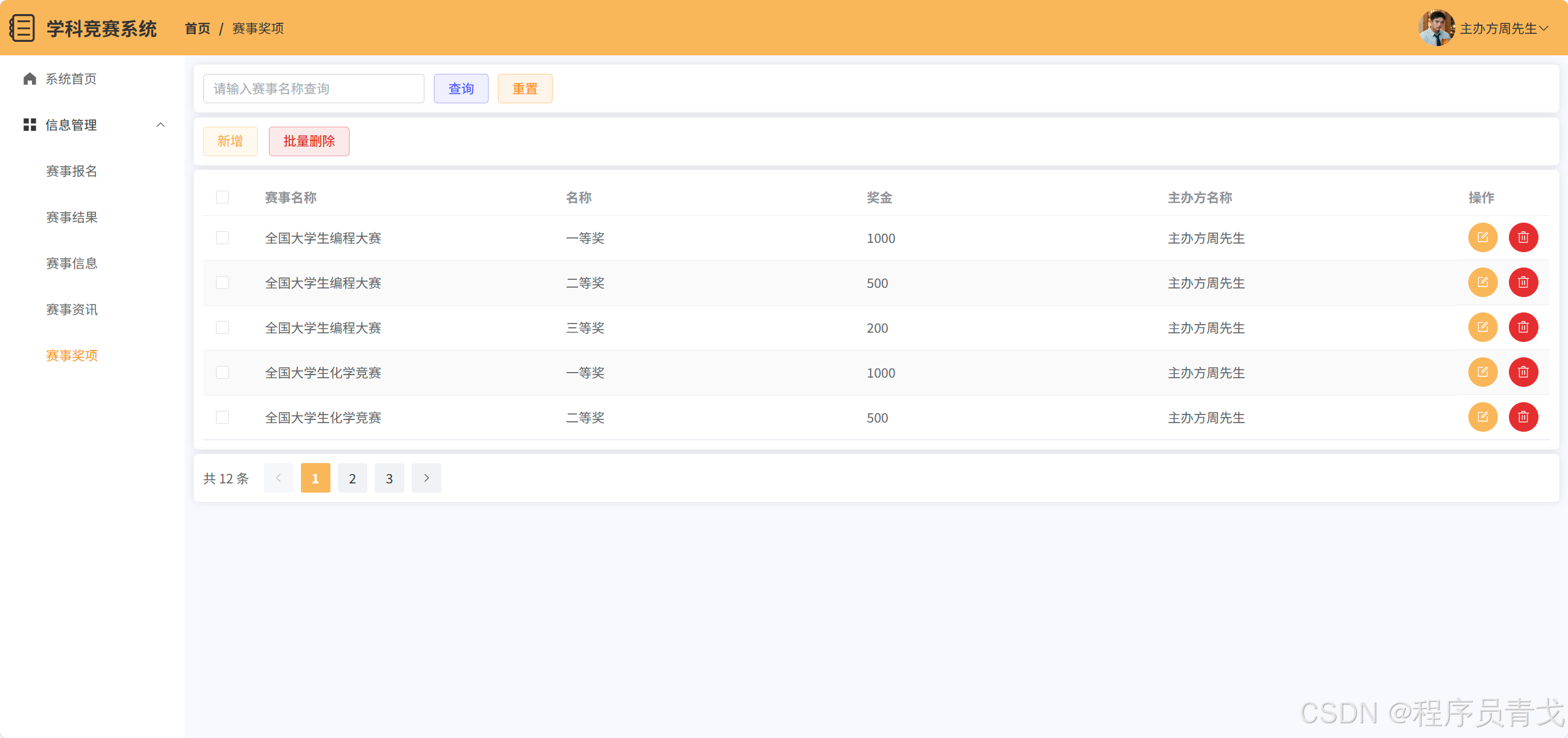1568x738 pixels.
Task: Open 赛事资讯 in sidebar
Action: coord(72,309)
